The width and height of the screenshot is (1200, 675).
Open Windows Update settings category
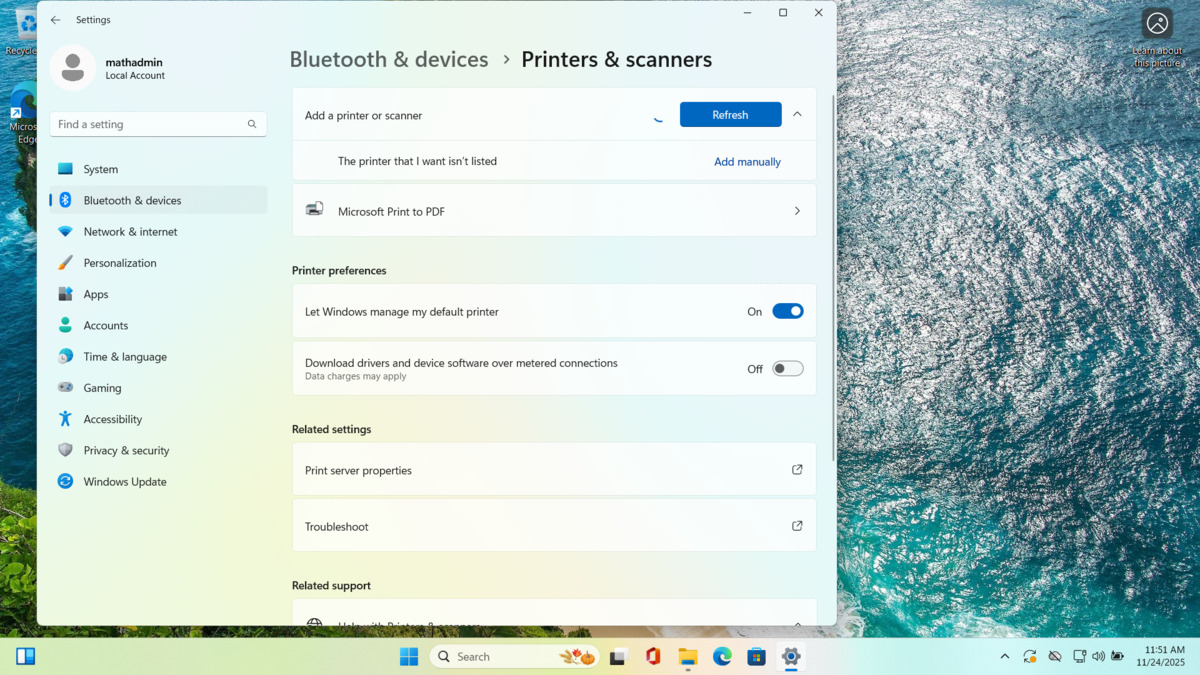(125, 482)
